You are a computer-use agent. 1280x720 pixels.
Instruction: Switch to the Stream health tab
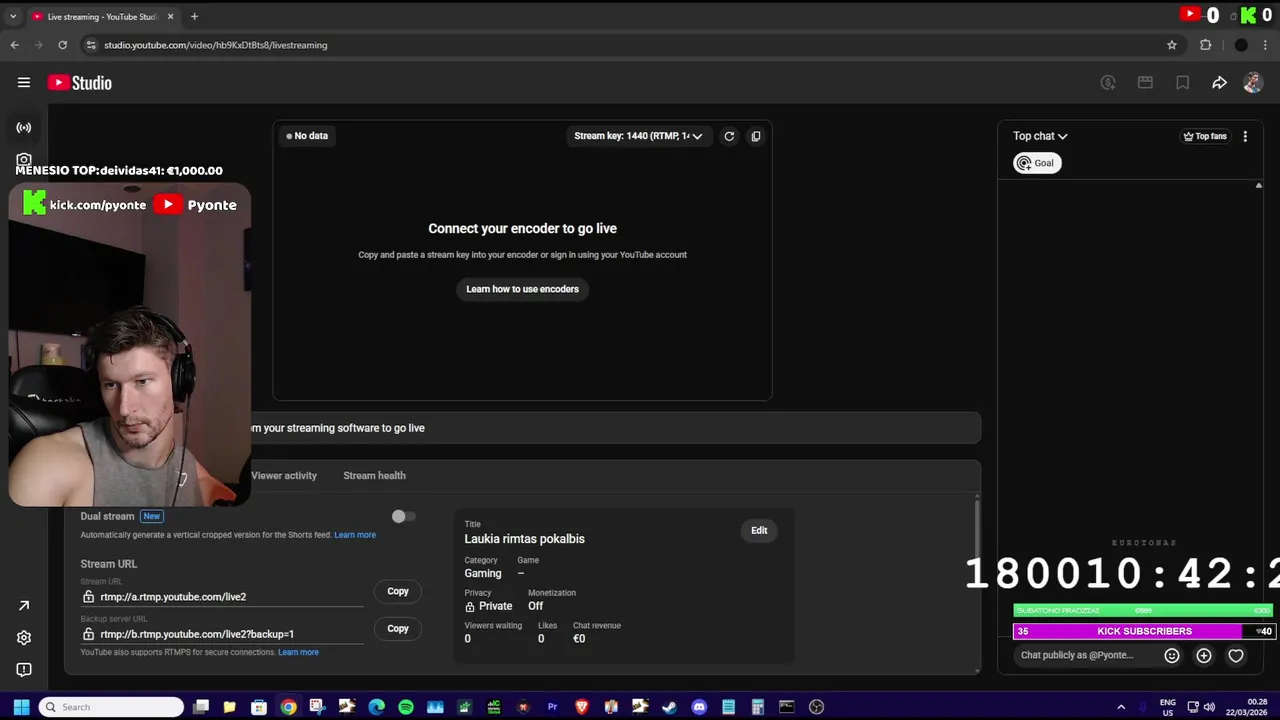pos(374,476)
